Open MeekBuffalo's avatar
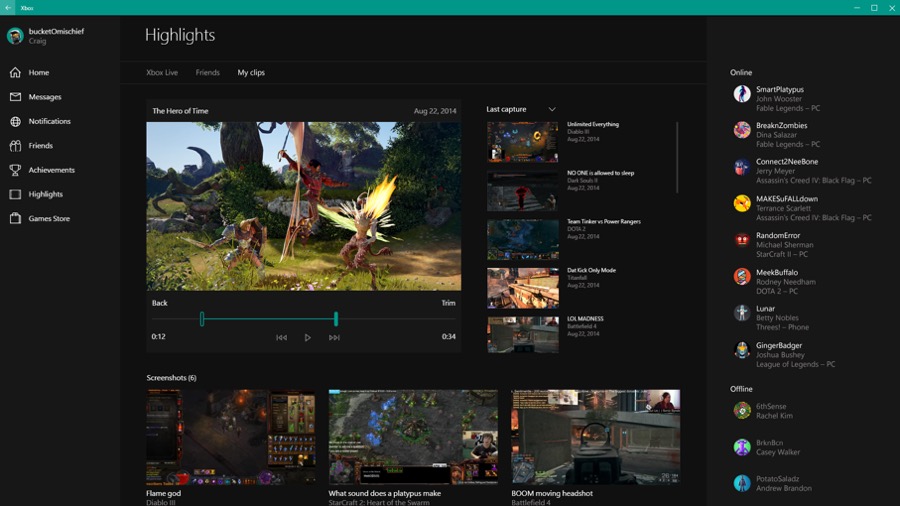 click(x=742, y=277)
